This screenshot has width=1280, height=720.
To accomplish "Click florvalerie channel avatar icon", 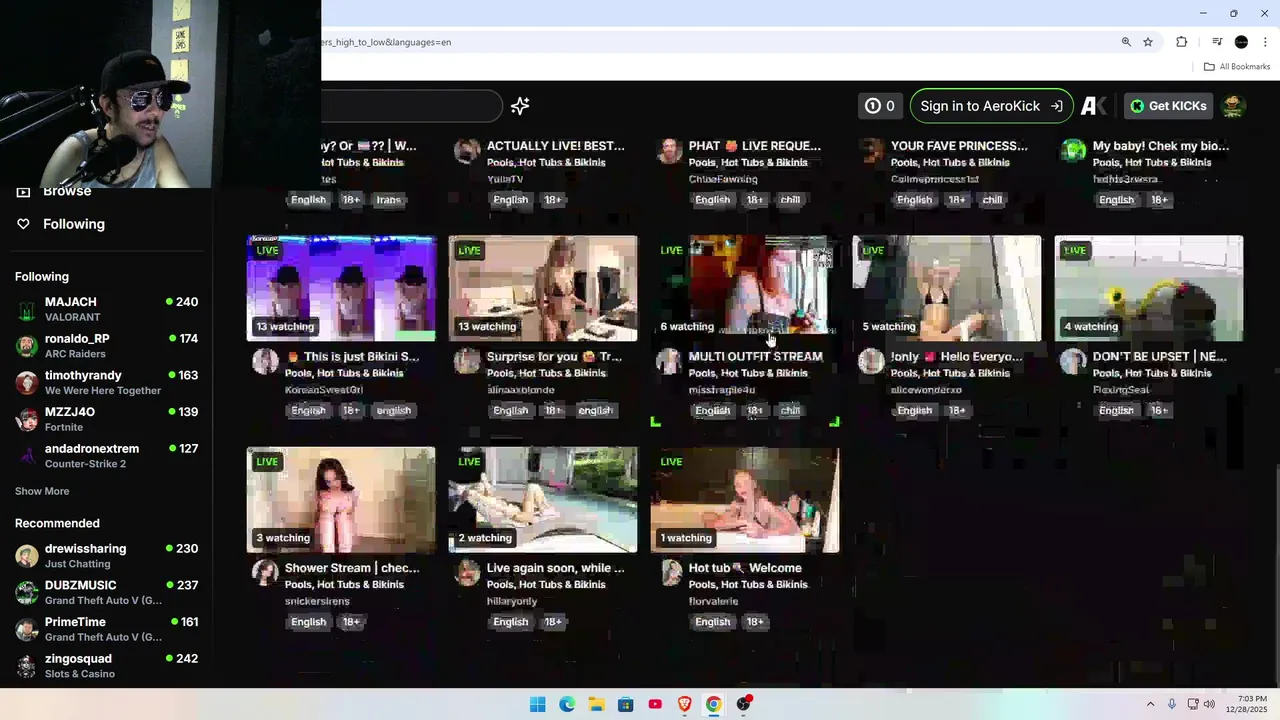I will pyautogui.click(x=671, y=572).
